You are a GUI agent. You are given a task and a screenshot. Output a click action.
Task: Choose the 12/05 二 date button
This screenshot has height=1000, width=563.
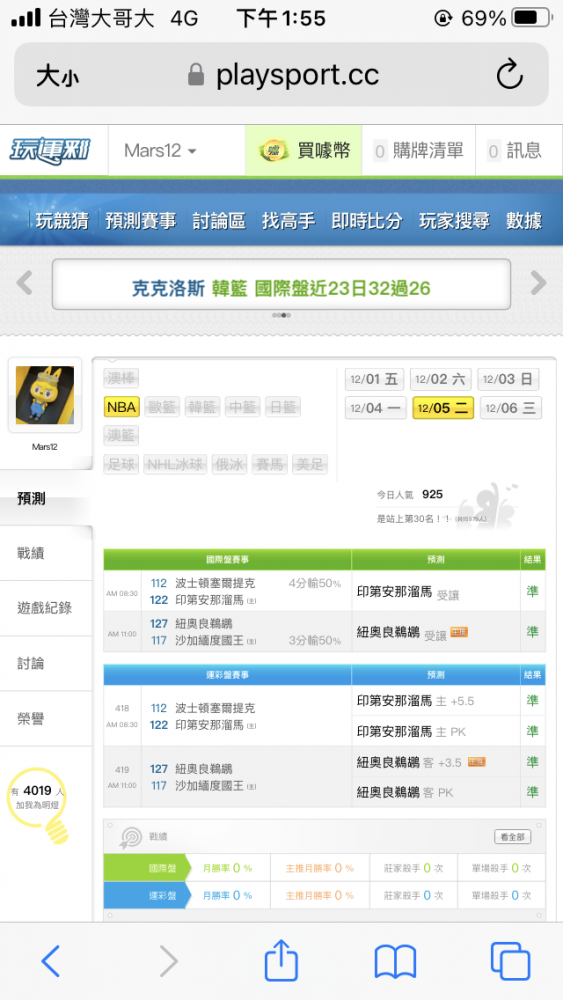pyautogui.click(x=443, y=408)
